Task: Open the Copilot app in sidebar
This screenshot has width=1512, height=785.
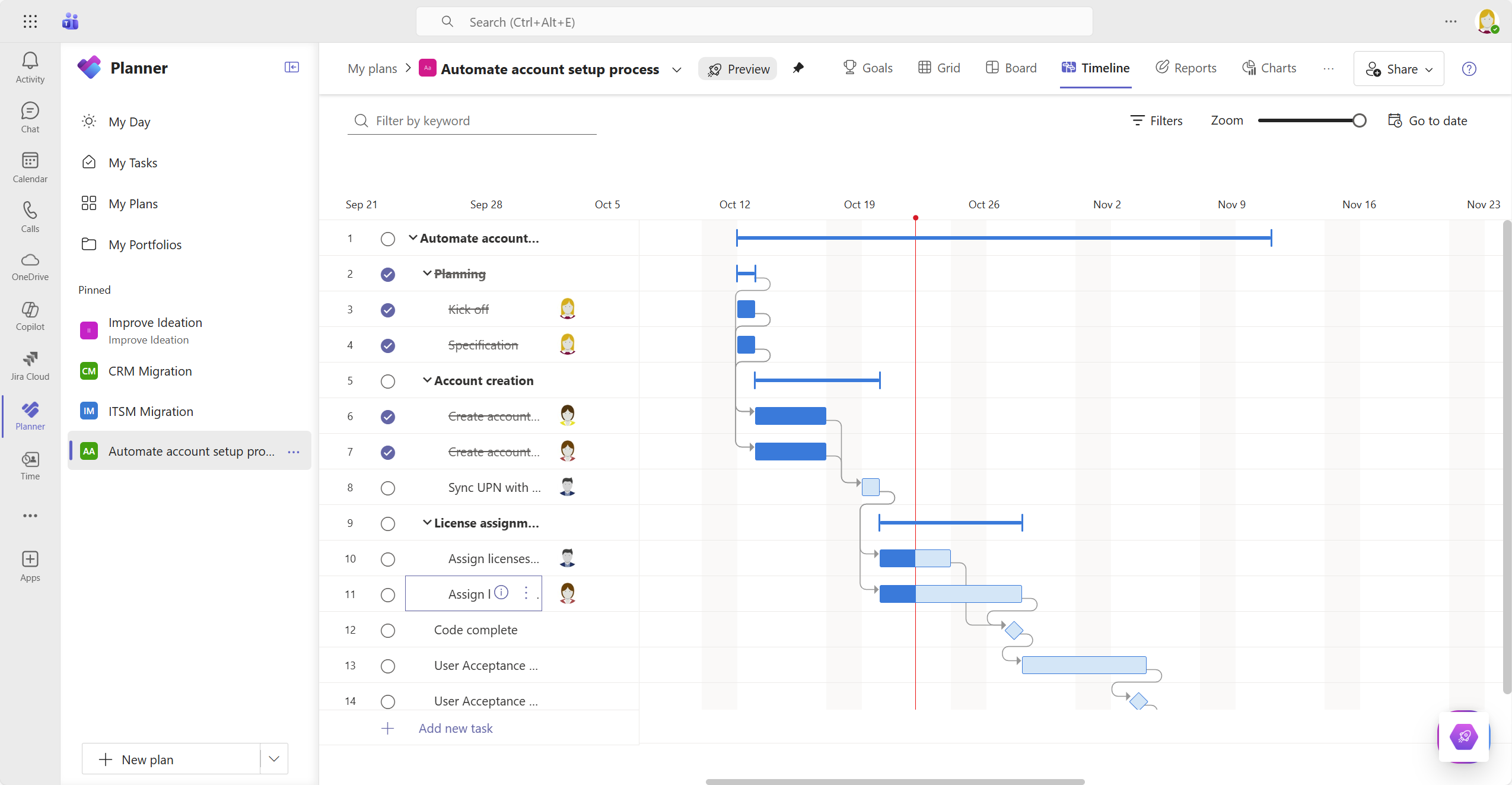Action: coord(30,316)
